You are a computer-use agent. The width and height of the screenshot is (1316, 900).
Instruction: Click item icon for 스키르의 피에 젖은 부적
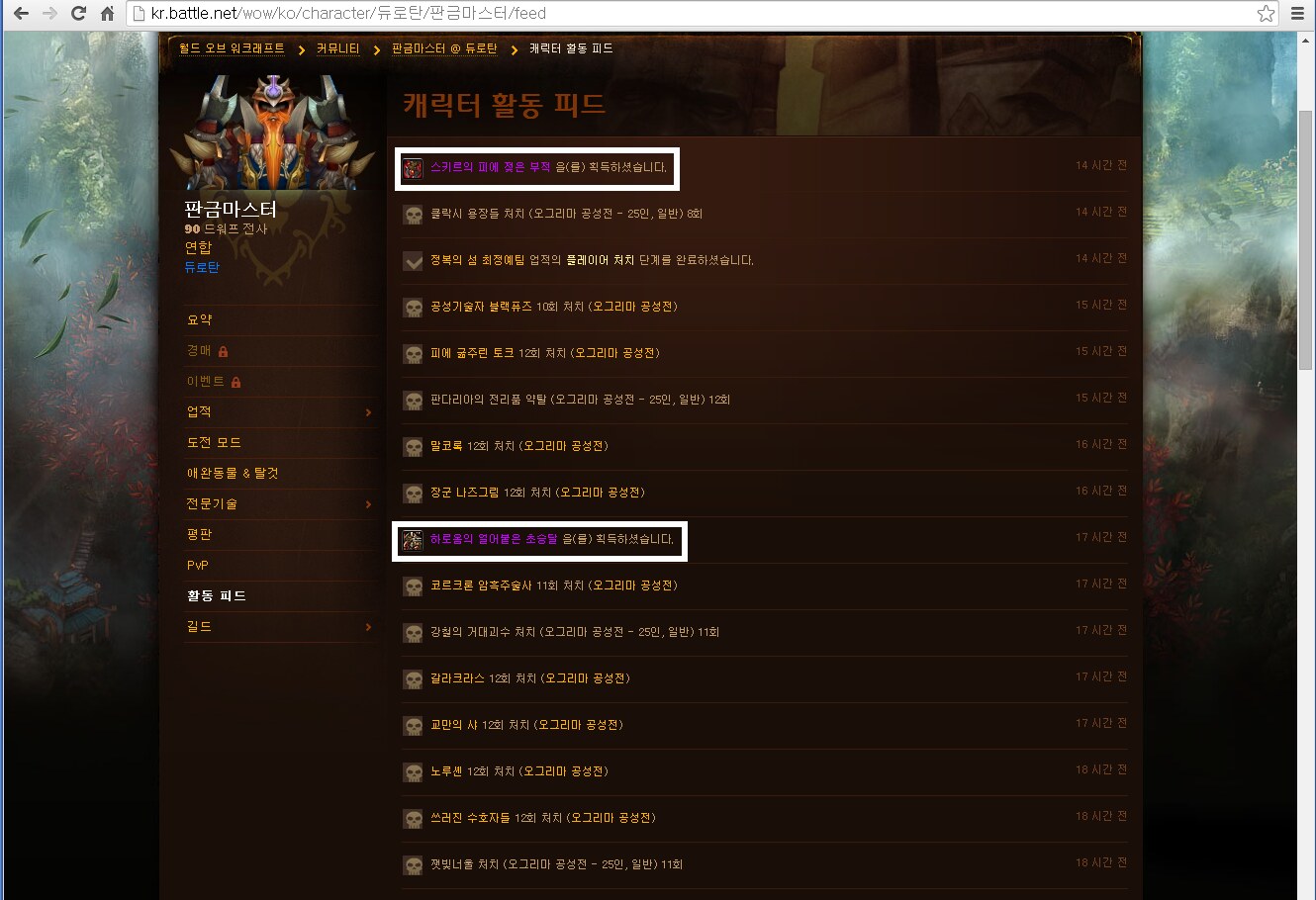413,168
